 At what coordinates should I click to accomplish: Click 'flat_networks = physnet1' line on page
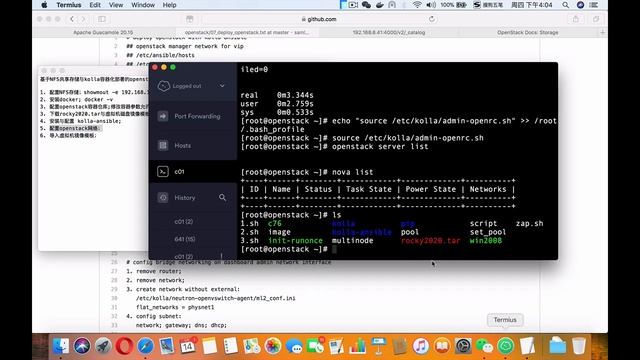coord(175,307)
